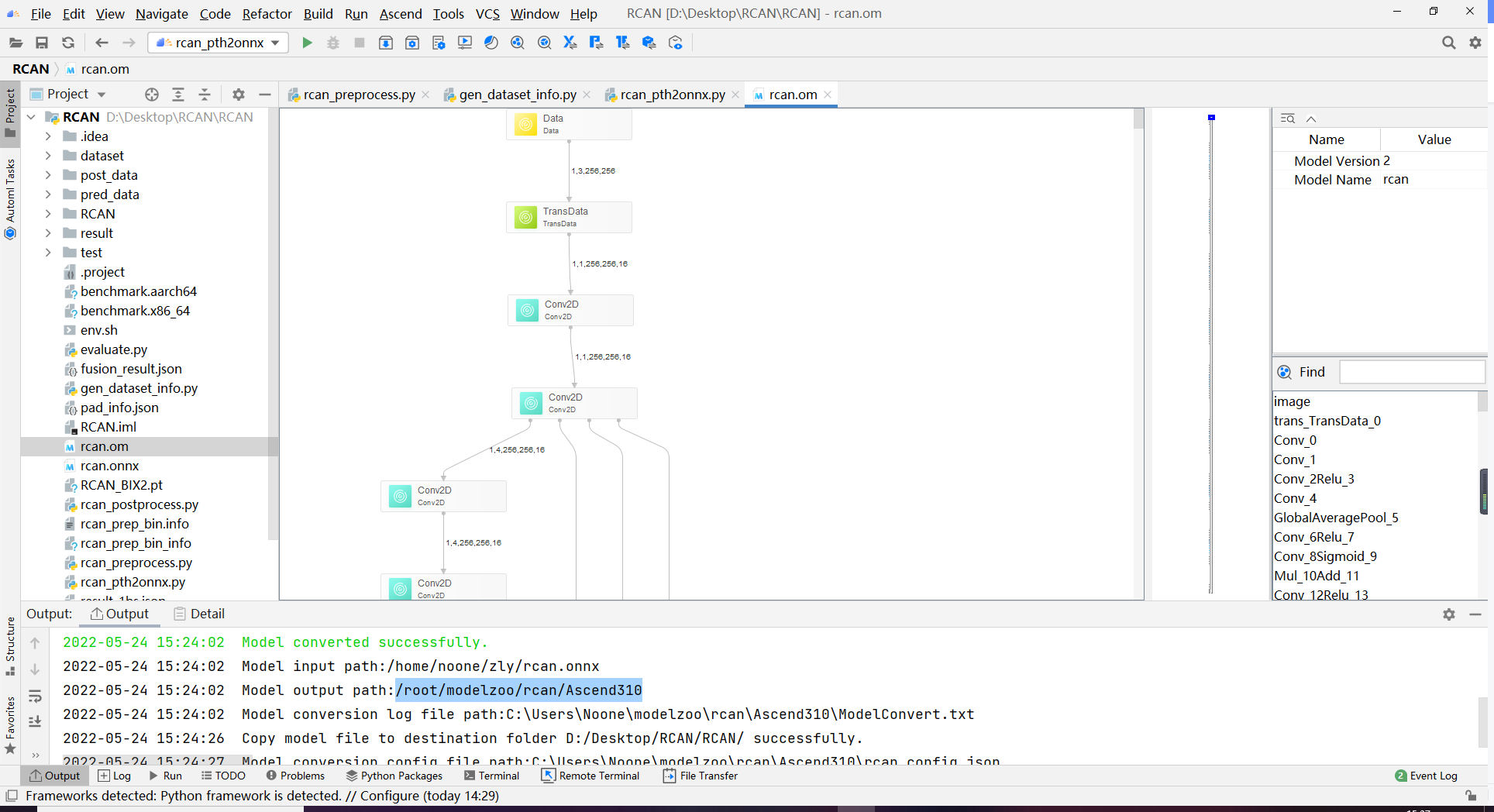The height and width of the screenshot is (812, 1494).
Task: Switch to rcan_pth2onnx.py tab
Action: tap(673, 95)
